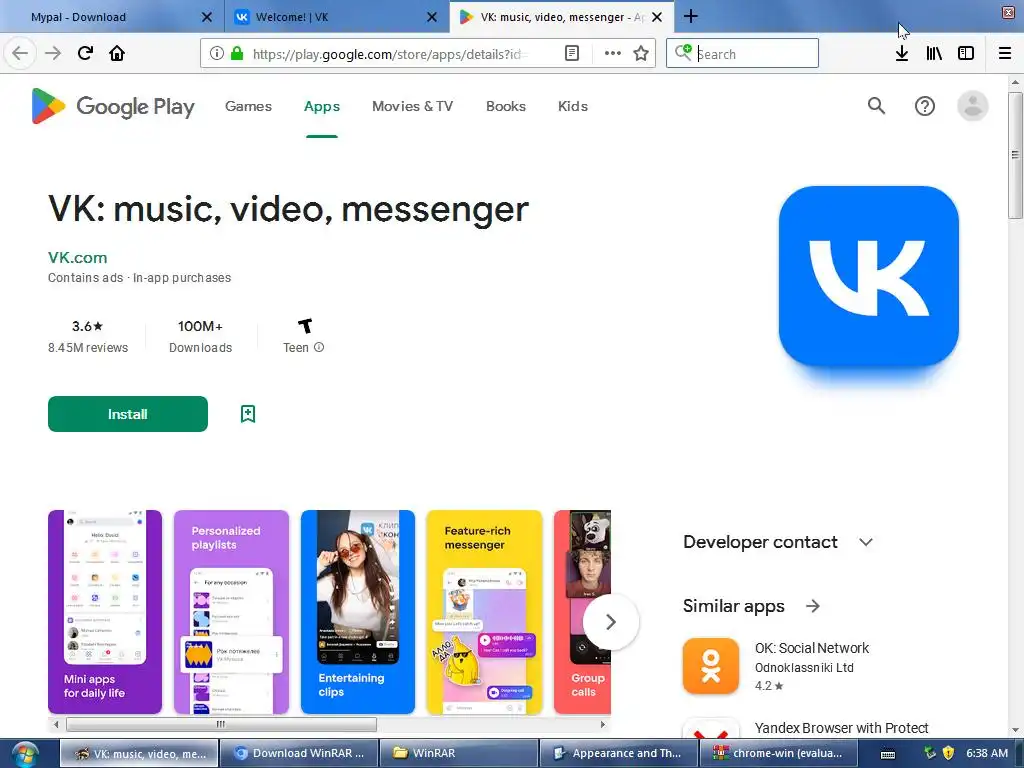The width and height of the screenshot is (1024, 768).
Task: Reload the current page
Action: point(85,53)
